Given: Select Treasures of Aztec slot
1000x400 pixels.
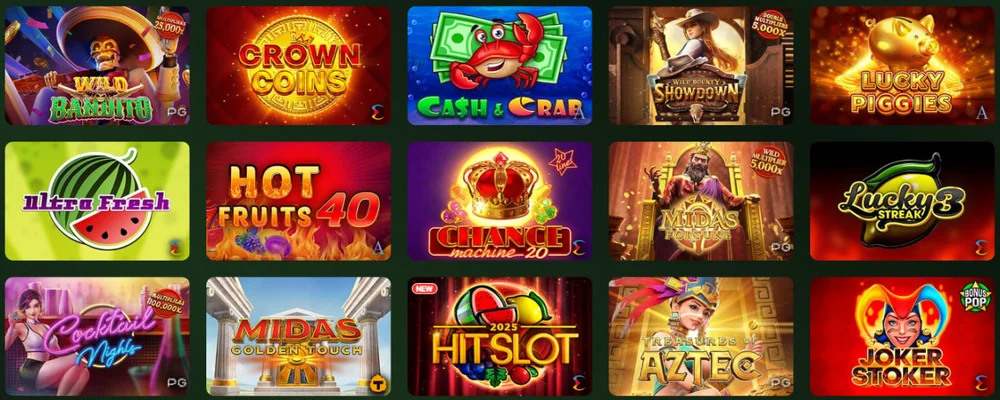Looking at the screenshot, I should coord(701,336).
